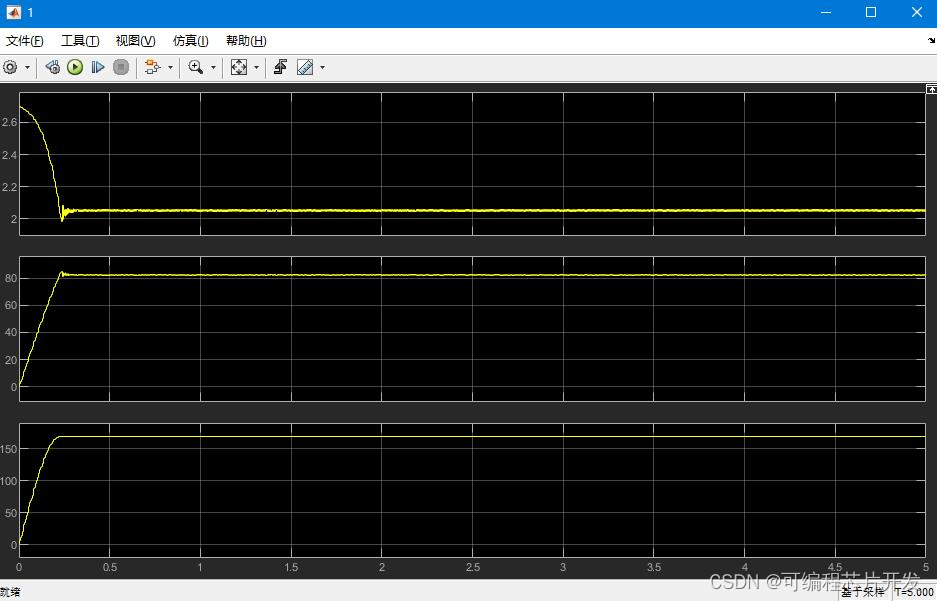Open the scope configuration properties gear
The image size is (937, 601).
click(10, 68)
